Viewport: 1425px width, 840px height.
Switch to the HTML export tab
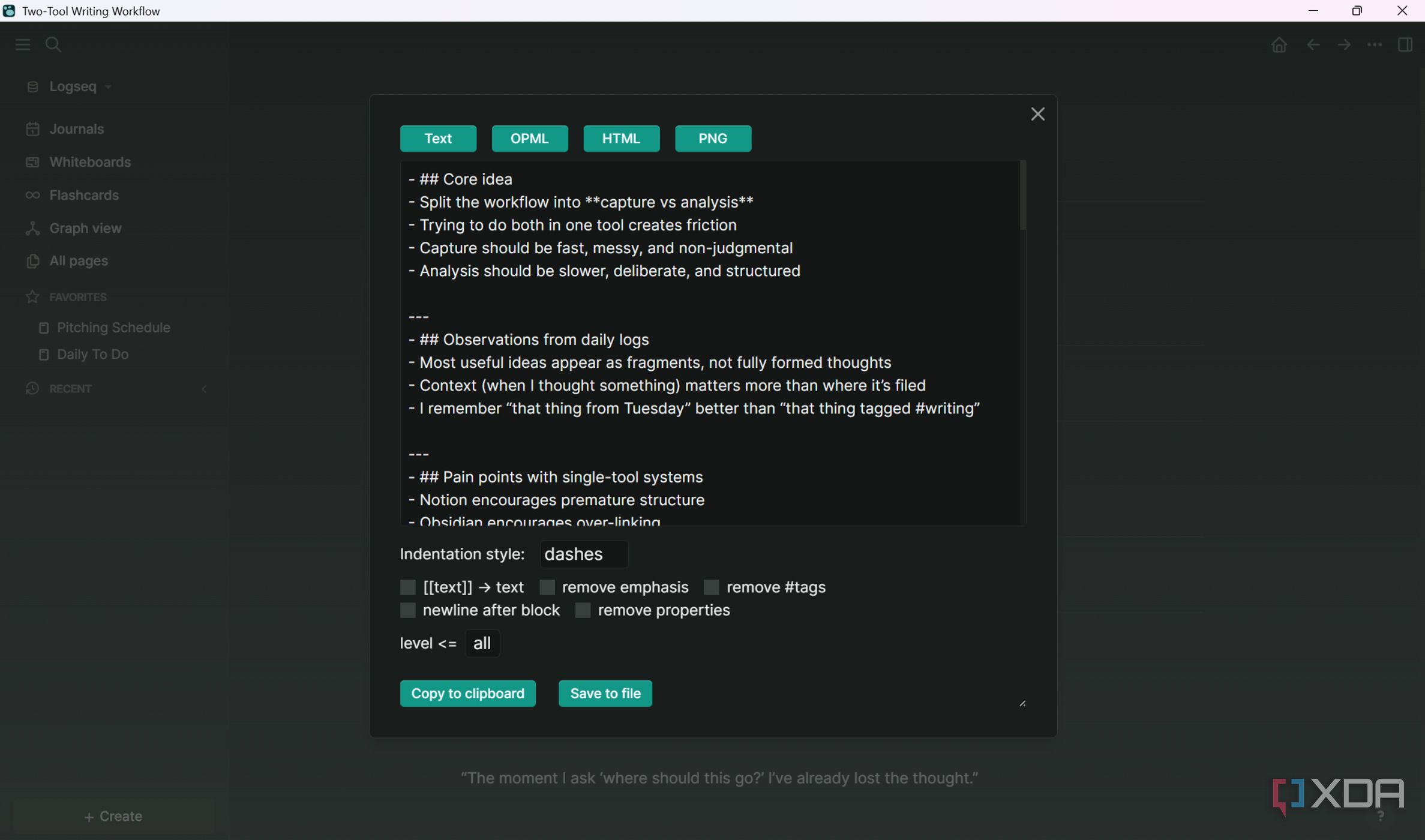[621, 139]
